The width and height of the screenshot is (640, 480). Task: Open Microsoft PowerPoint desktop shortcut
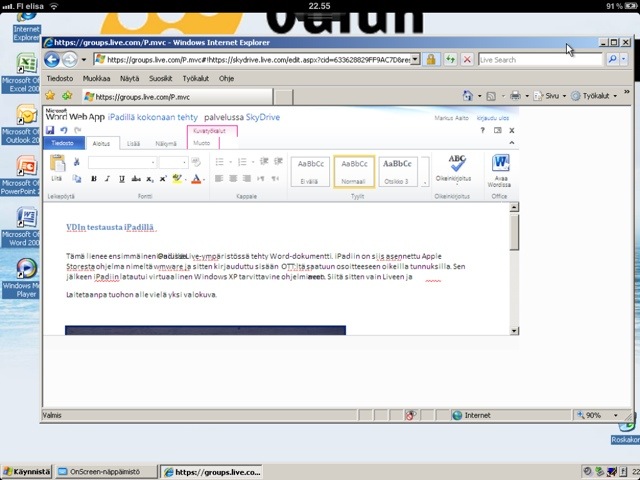coord(18,172)
